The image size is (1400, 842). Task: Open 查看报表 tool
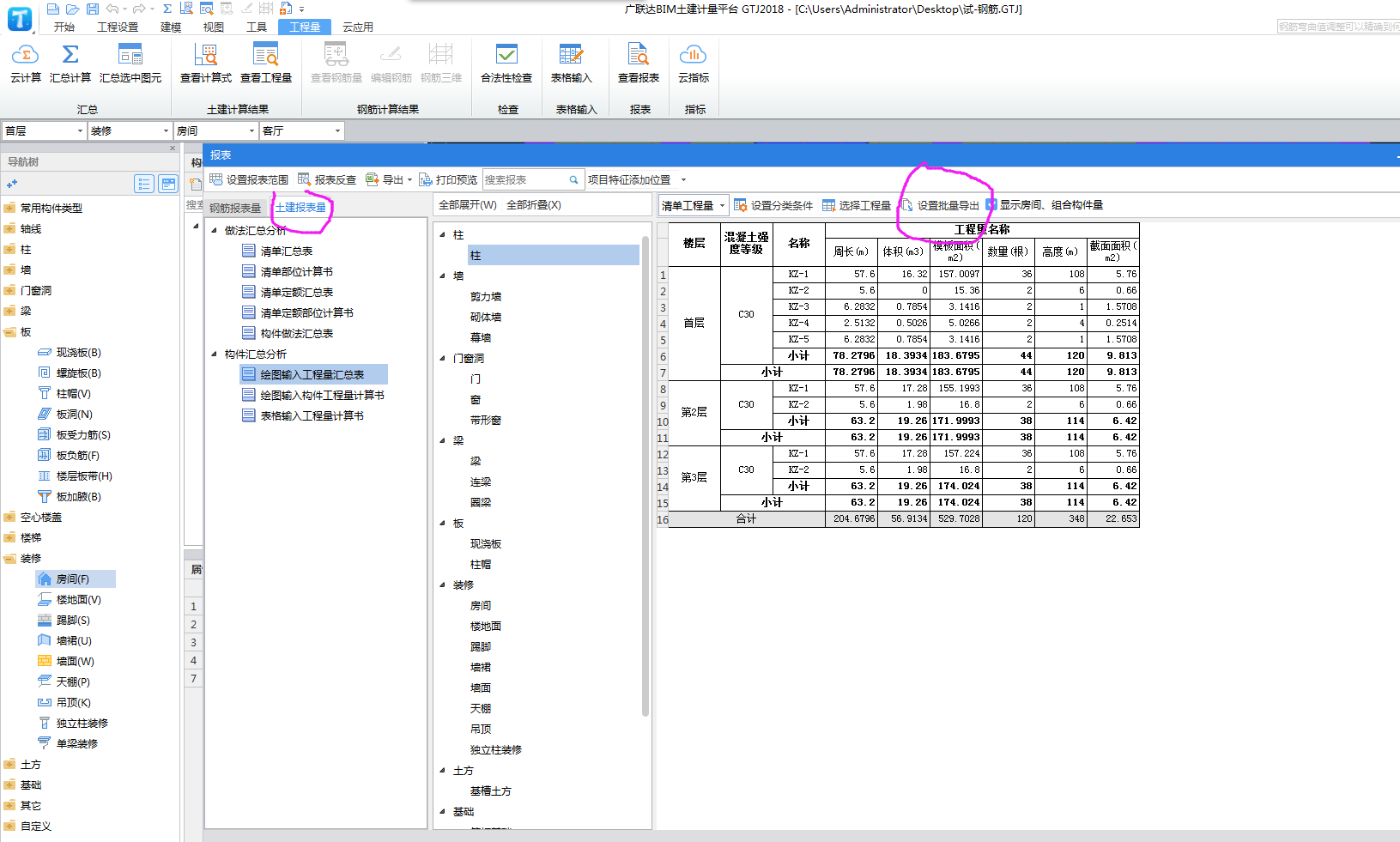(639, 64)
